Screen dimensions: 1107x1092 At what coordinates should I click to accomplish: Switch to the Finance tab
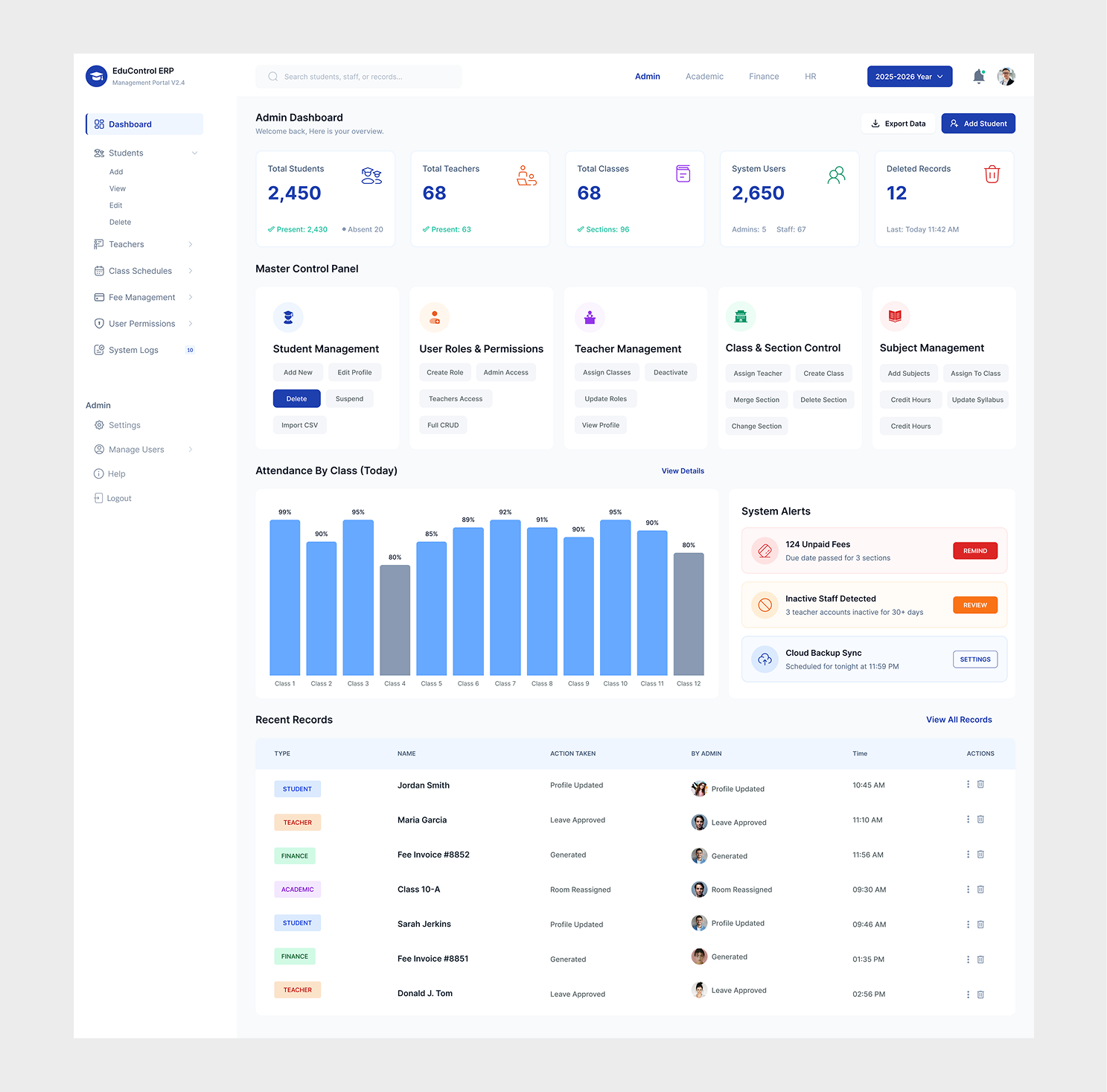coord(764,77)
